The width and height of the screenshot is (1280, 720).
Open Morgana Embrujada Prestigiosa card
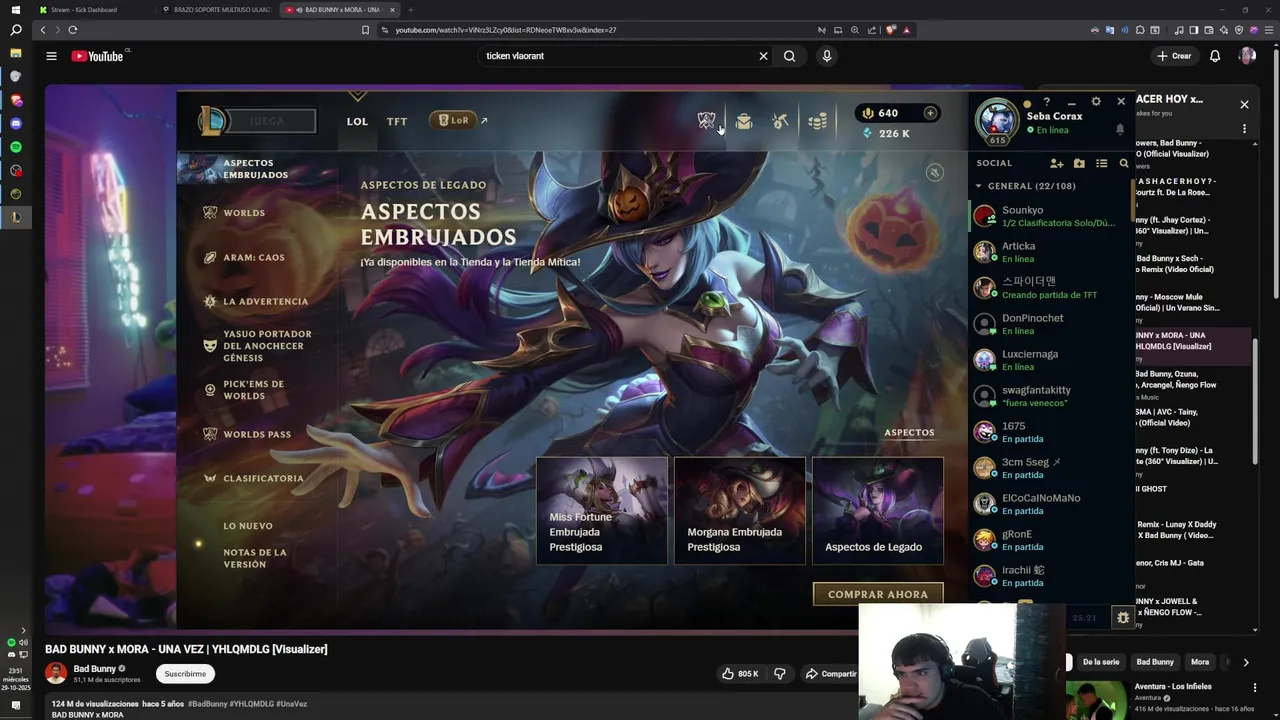point(740,511)
